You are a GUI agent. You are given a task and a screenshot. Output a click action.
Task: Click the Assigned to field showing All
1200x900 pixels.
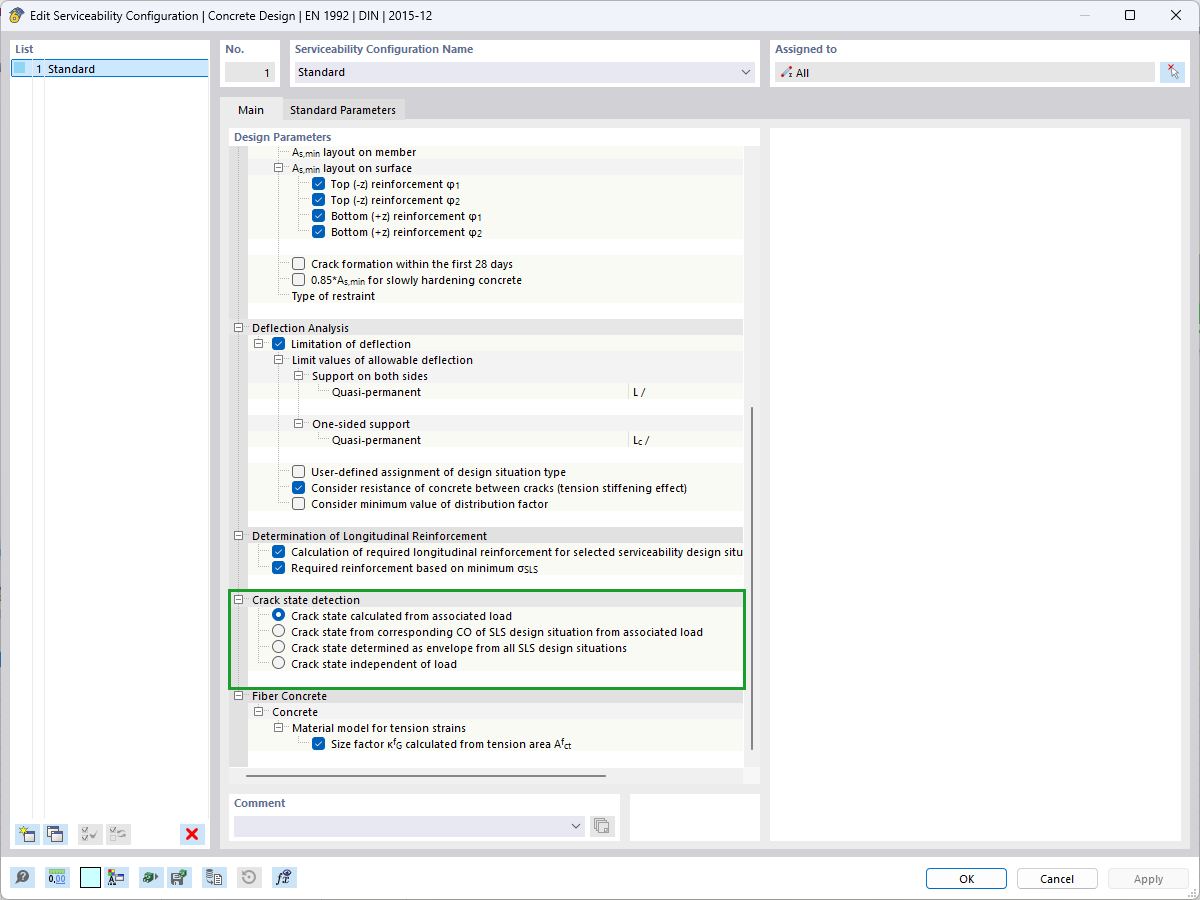(964, 72)
